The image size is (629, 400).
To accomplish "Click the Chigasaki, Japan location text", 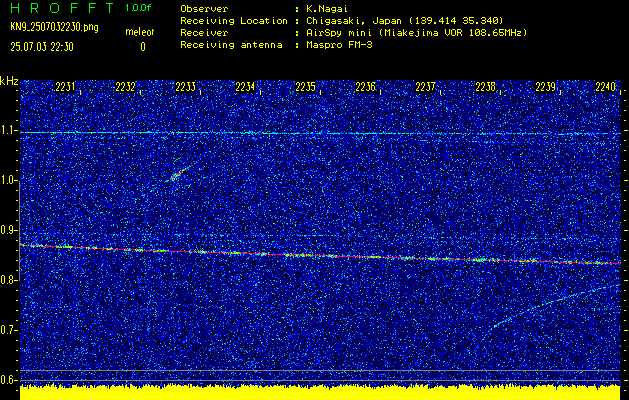I will click(x=405, y=21).
